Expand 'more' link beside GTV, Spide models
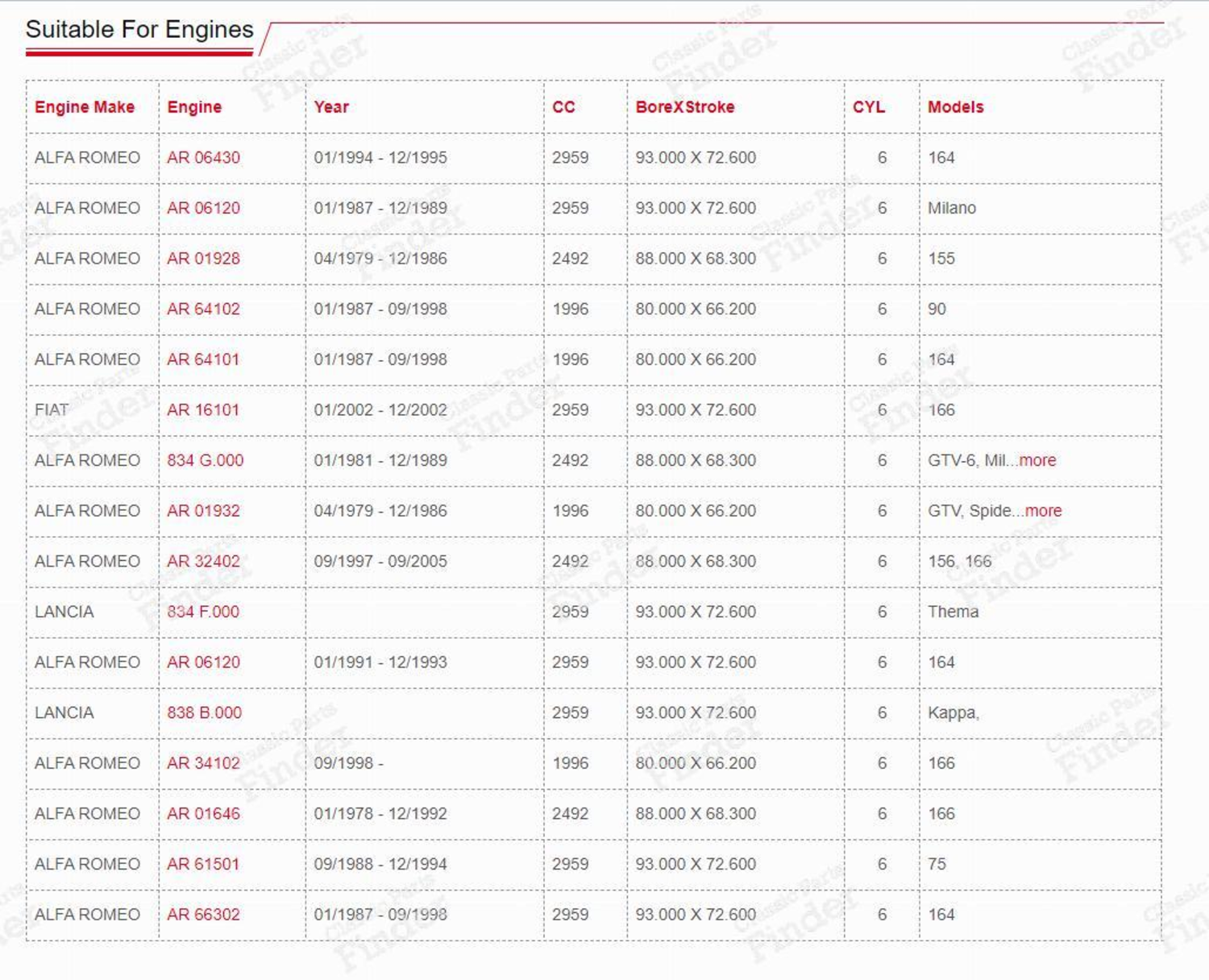 [1043, 511]
